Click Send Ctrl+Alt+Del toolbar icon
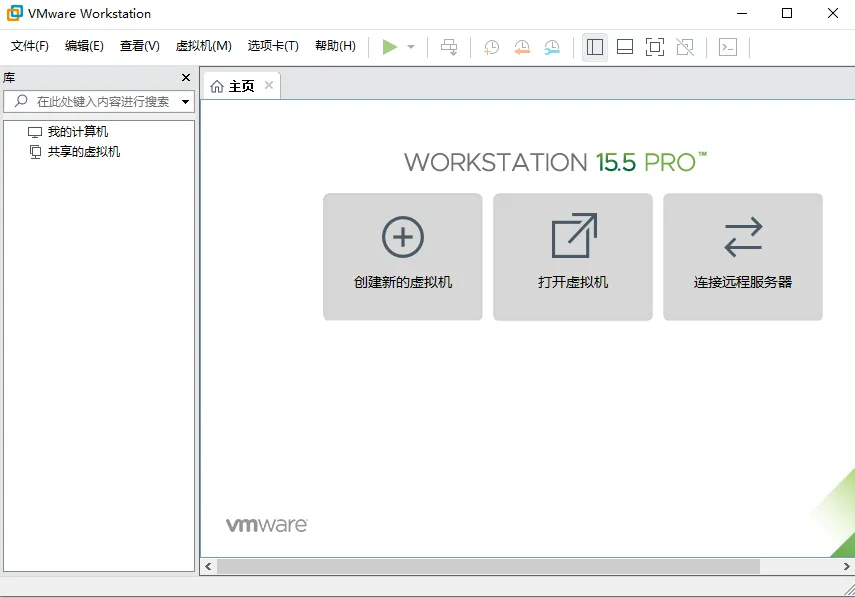The height and width of the screenshot is (598, 855). pos(449,47)
